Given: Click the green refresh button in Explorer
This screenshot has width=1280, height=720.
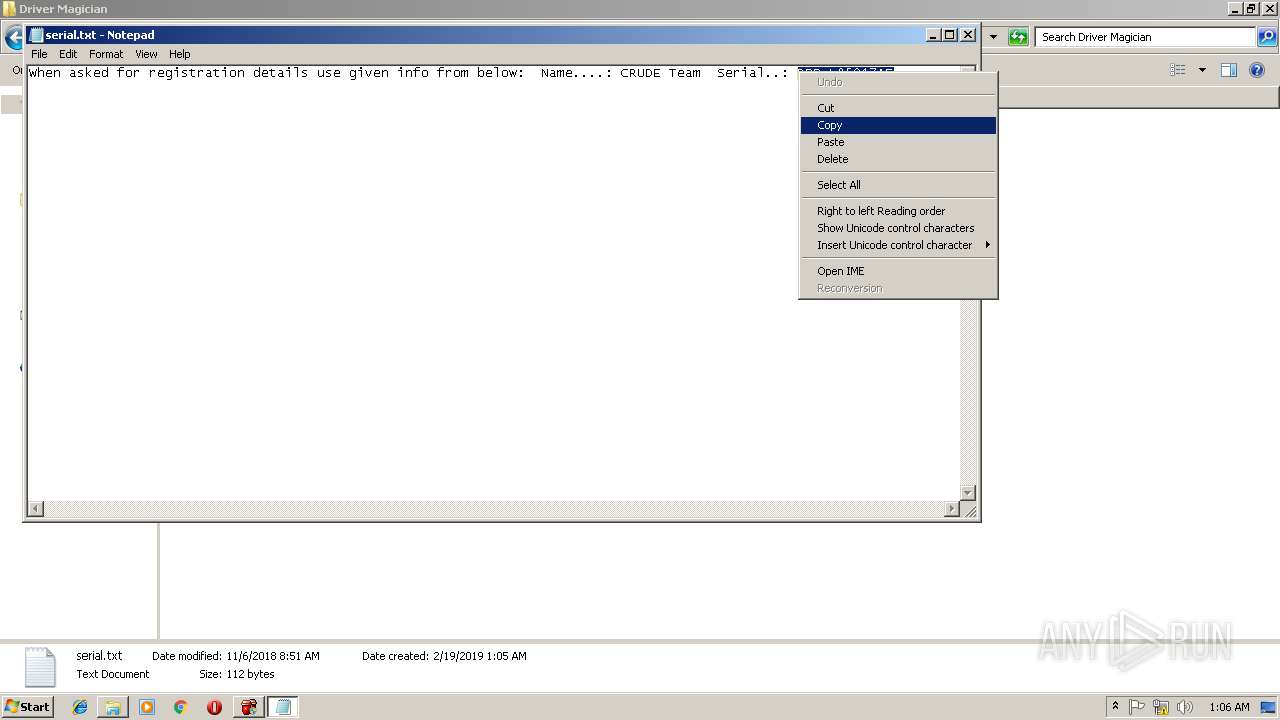Looking at the screenshot, I should pos(1018,37).
